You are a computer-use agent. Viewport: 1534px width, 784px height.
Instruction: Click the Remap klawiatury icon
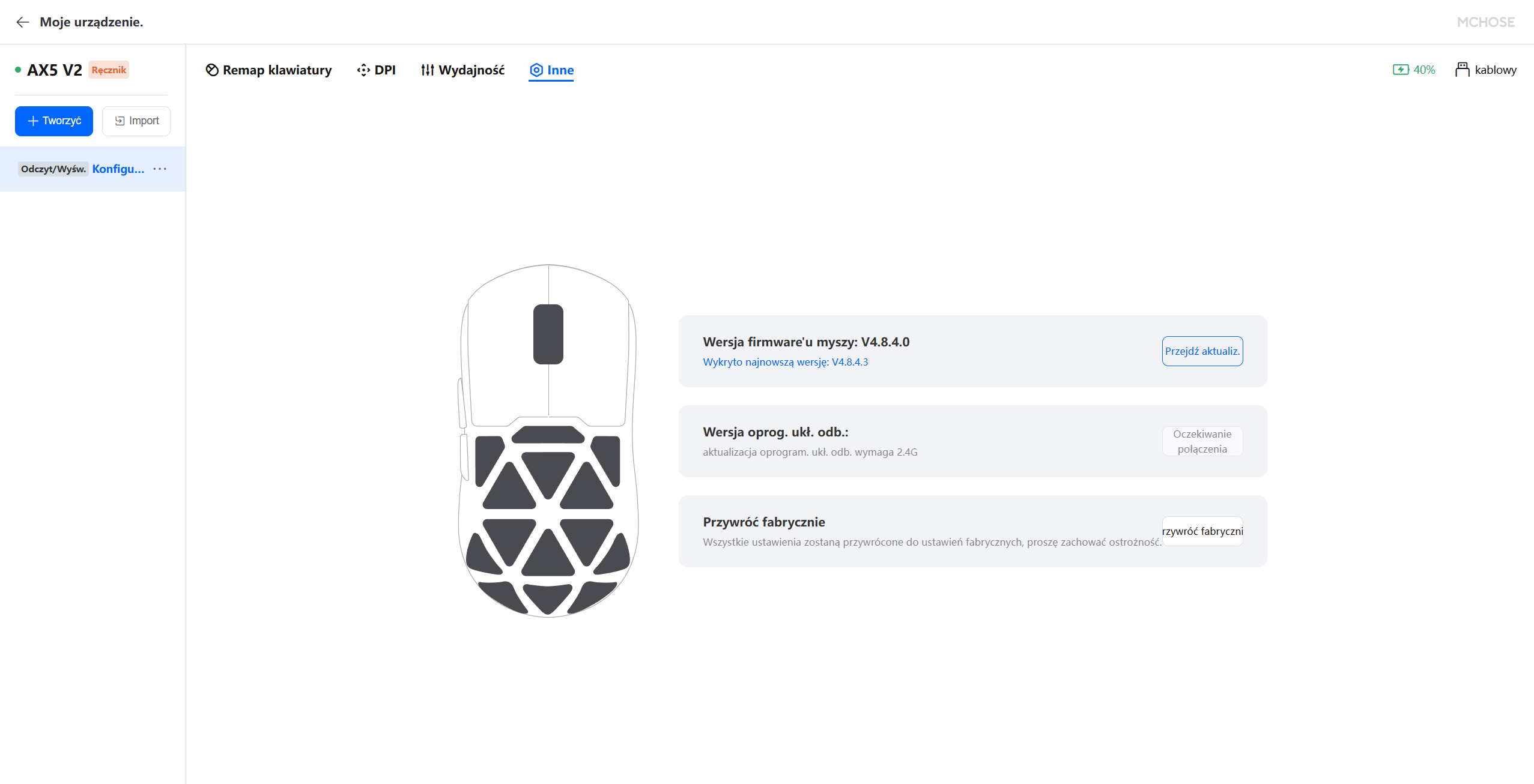click(212, 70)
